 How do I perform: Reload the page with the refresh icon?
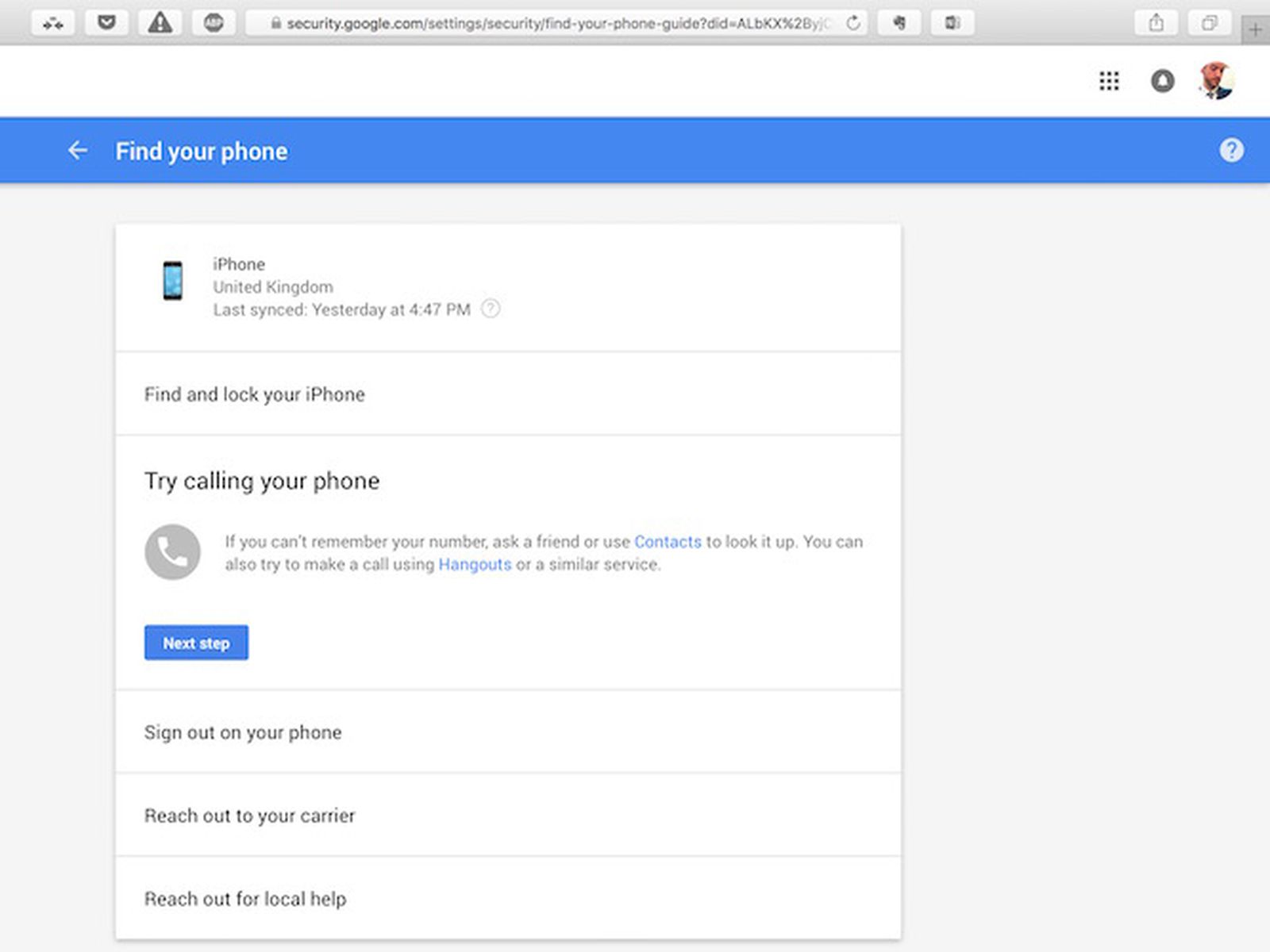853,23
